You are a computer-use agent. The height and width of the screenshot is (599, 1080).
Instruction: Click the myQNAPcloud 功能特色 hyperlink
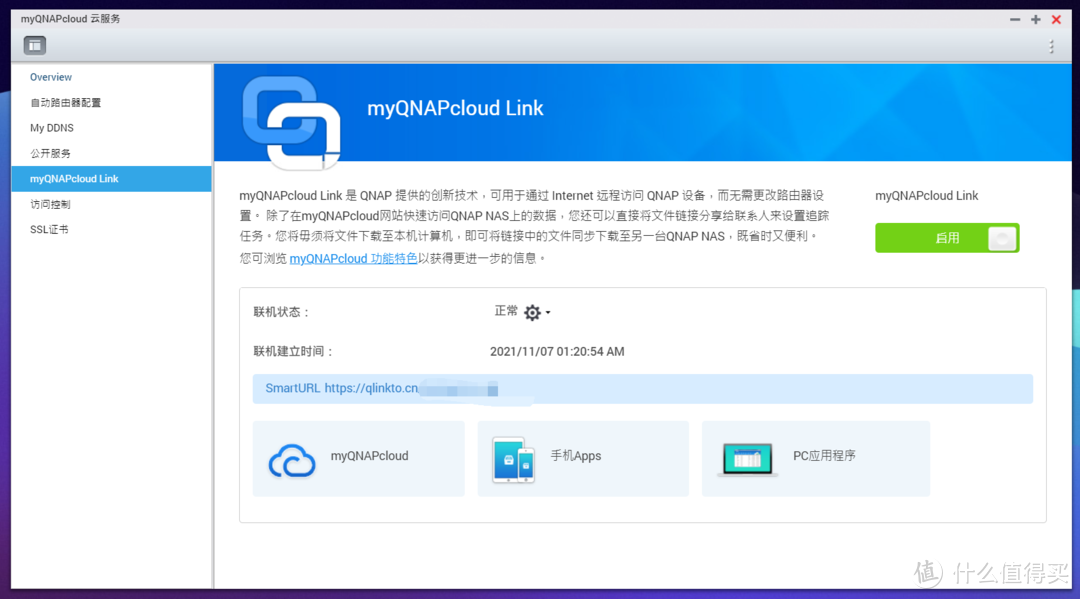tap(352, 257)
